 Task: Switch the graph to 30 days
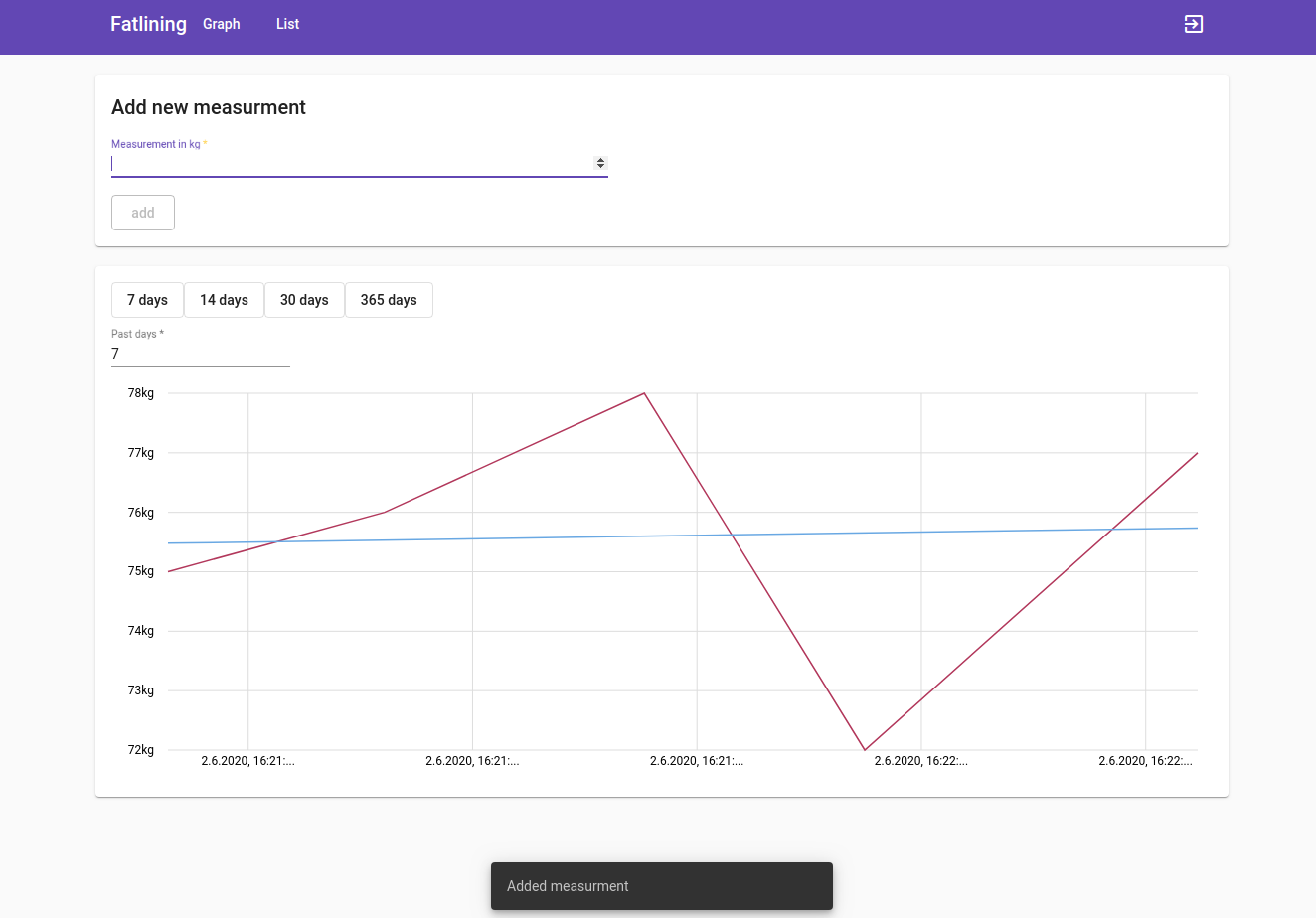[x=304, y=300]
